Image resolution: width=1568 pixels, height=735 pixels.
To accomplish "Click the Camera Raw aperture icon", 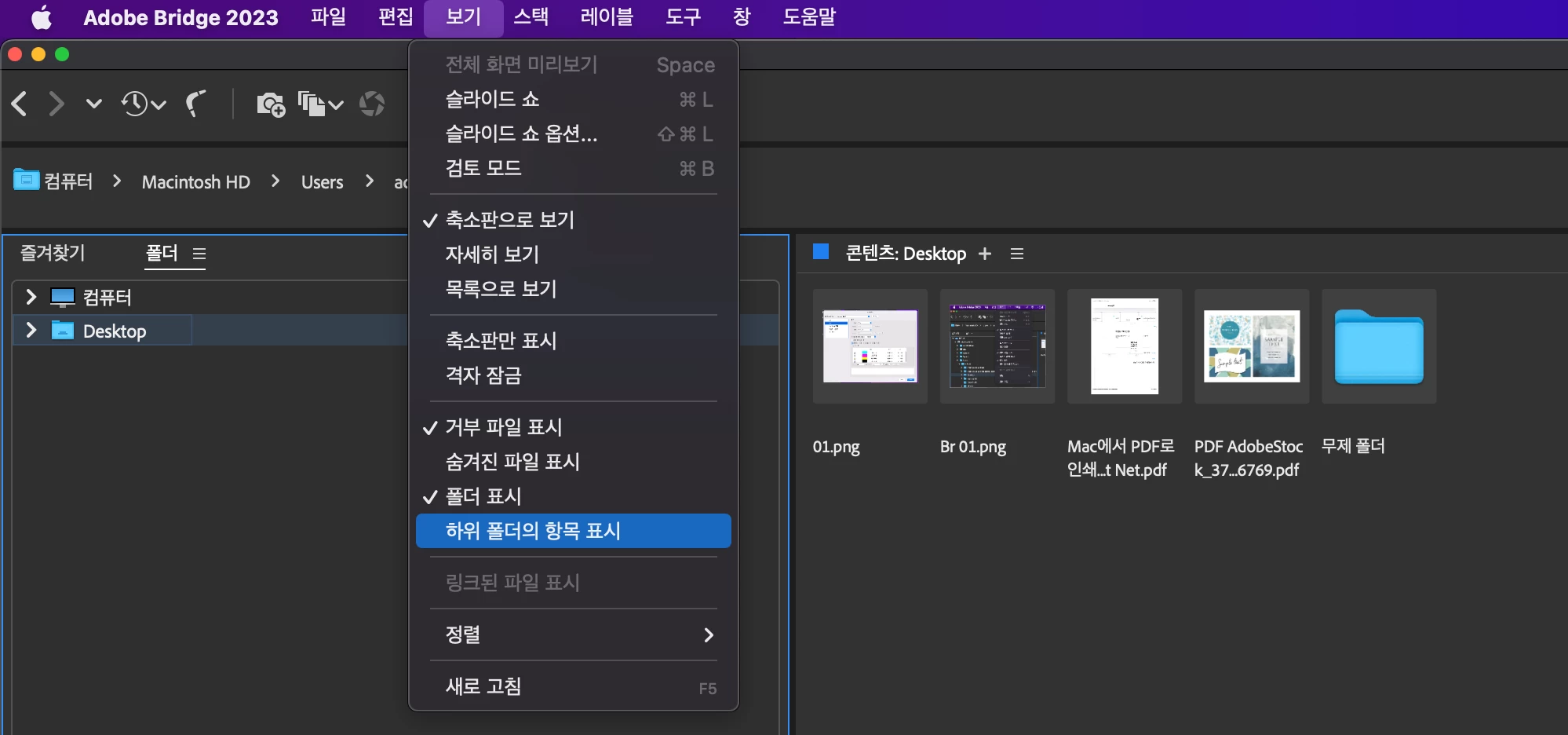I will 372,104.
